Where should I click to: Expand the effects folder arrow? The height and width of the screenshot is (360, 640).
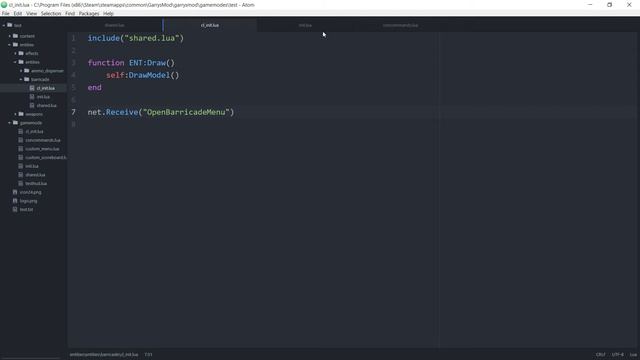click(16, 53)
